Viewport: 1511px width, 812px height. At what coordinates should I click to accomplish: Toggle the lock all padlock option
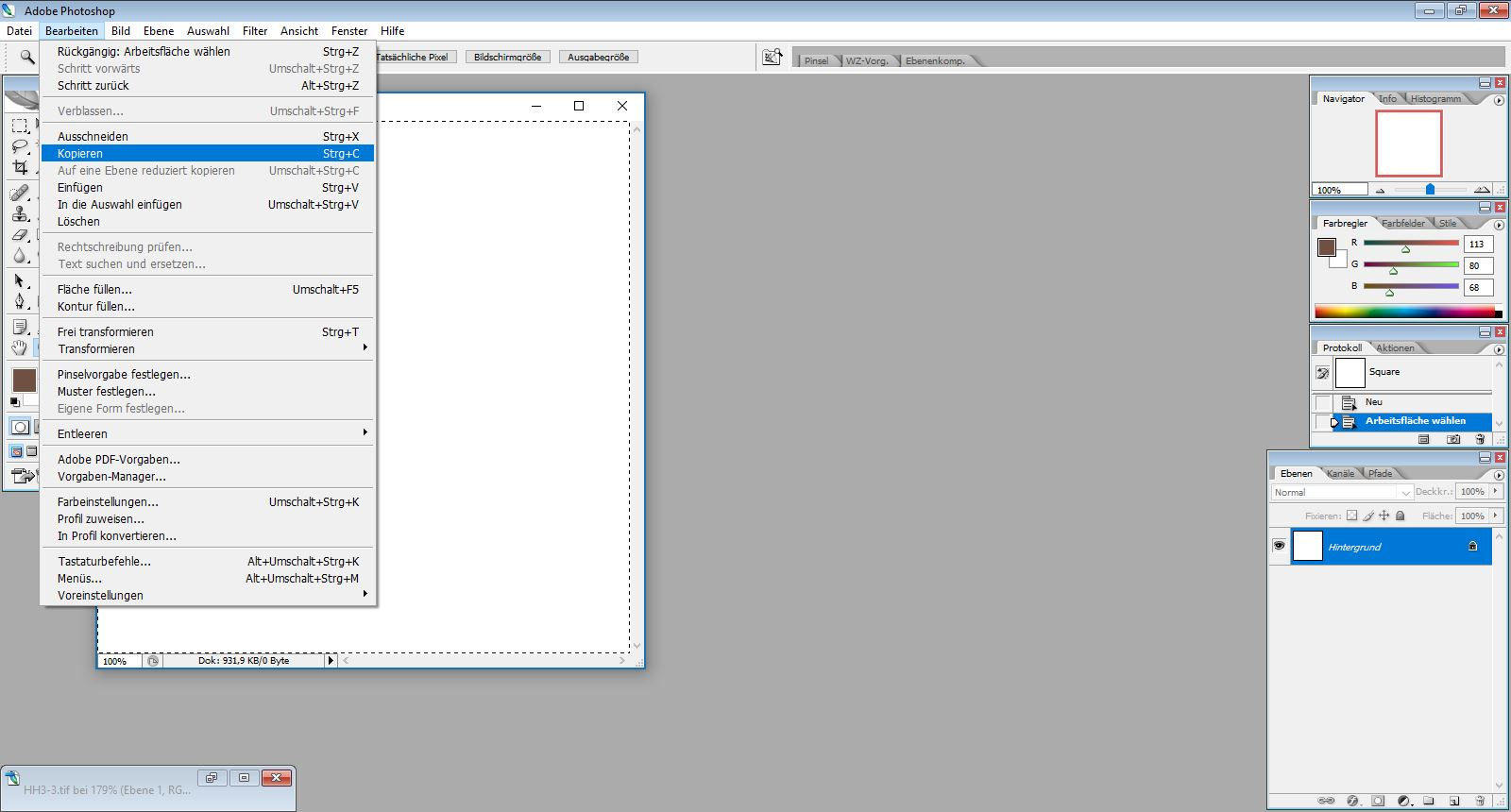coord(1401,516)
